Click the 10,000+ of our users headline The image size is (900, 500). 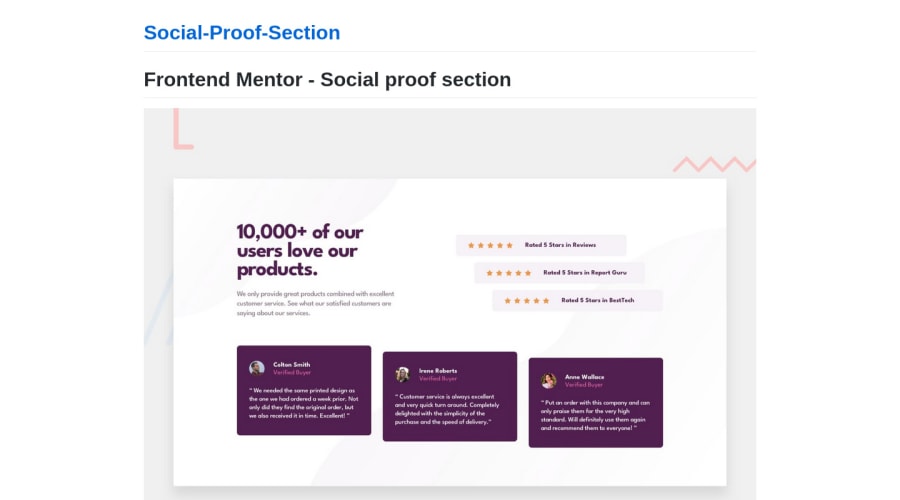click(x=300, y=250)
